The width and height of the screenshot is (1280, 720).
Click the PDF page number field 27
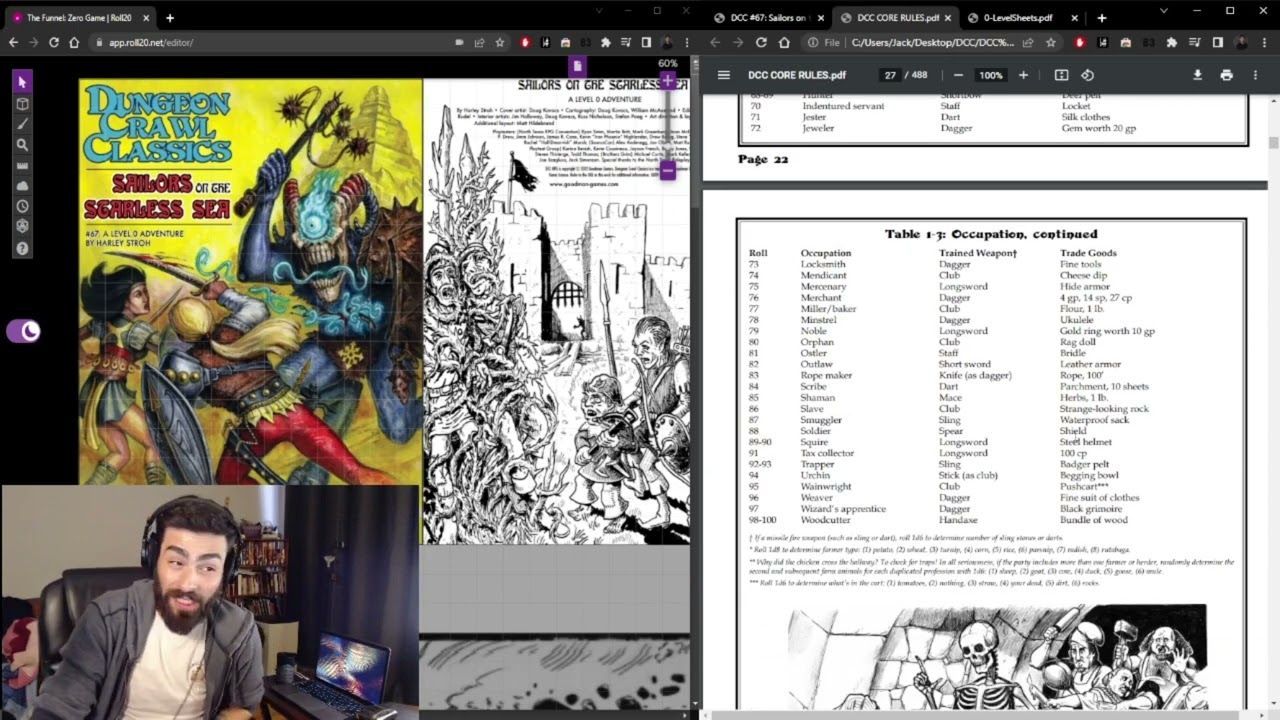click(x=889, y=75)
